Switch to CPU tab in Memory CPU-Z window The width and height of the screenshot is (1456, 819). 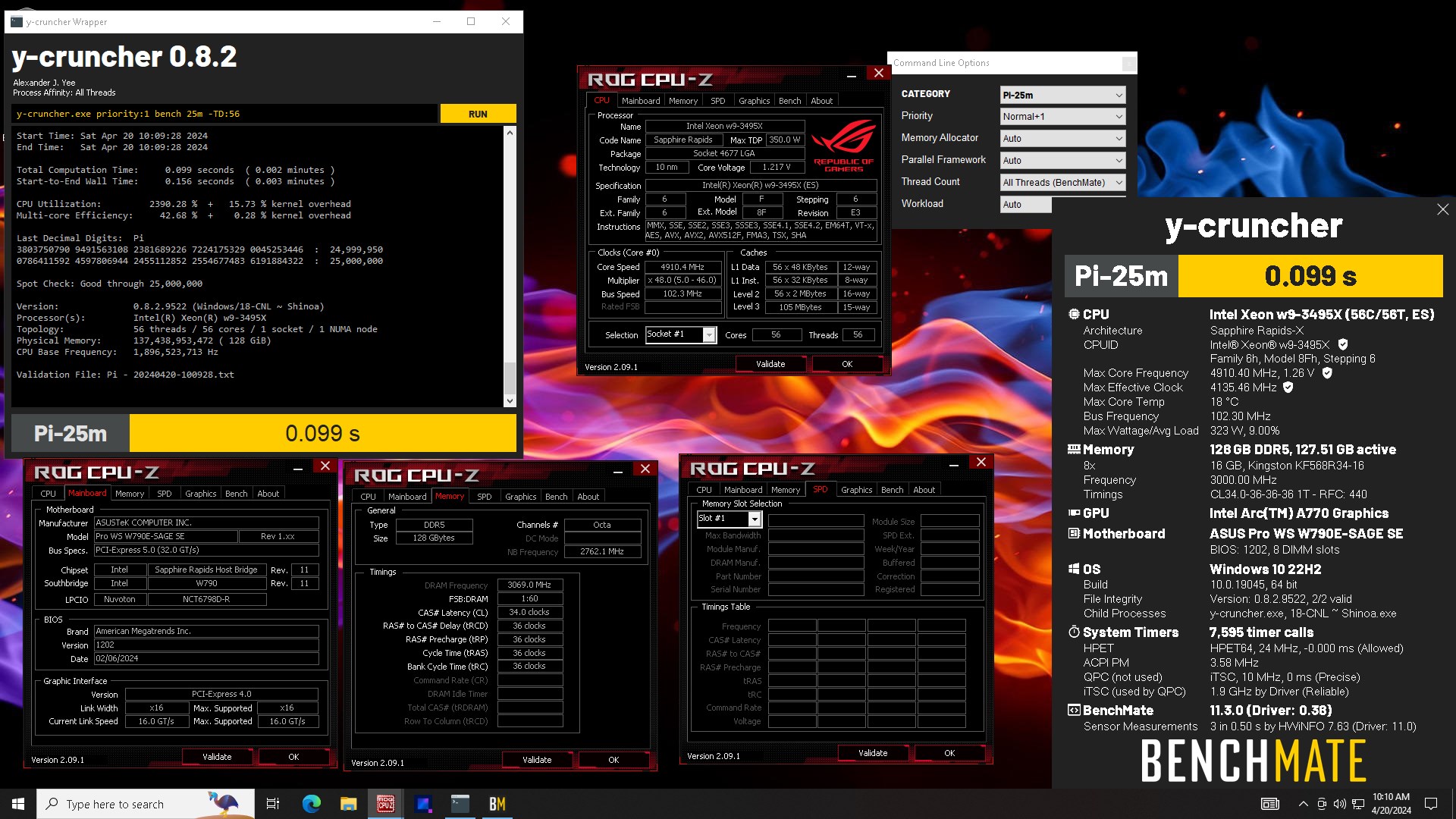368,497
